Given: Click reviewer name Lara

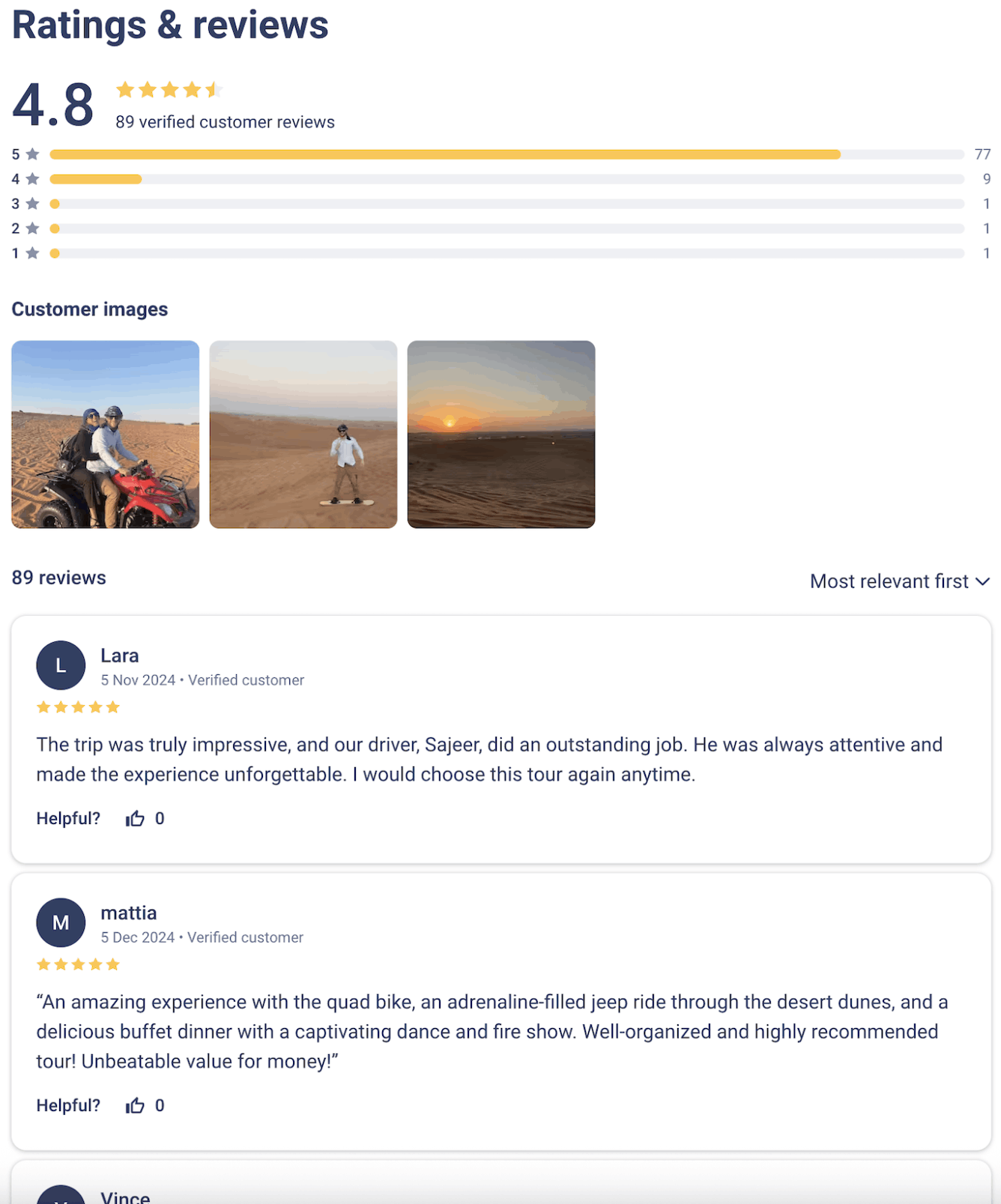Looking at the screenshot, I should pos(120,656).
